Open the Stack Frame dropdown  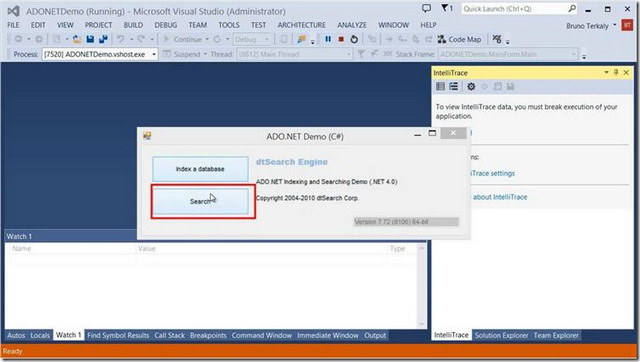(508, 54)
